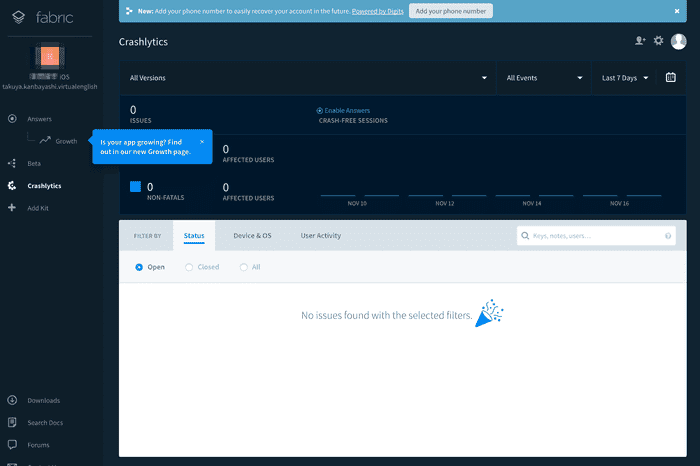Image resolution: width=700 pixels, height=466 pixels.
Task: Select the Closed issues radio button
Action: click(189, 267)
